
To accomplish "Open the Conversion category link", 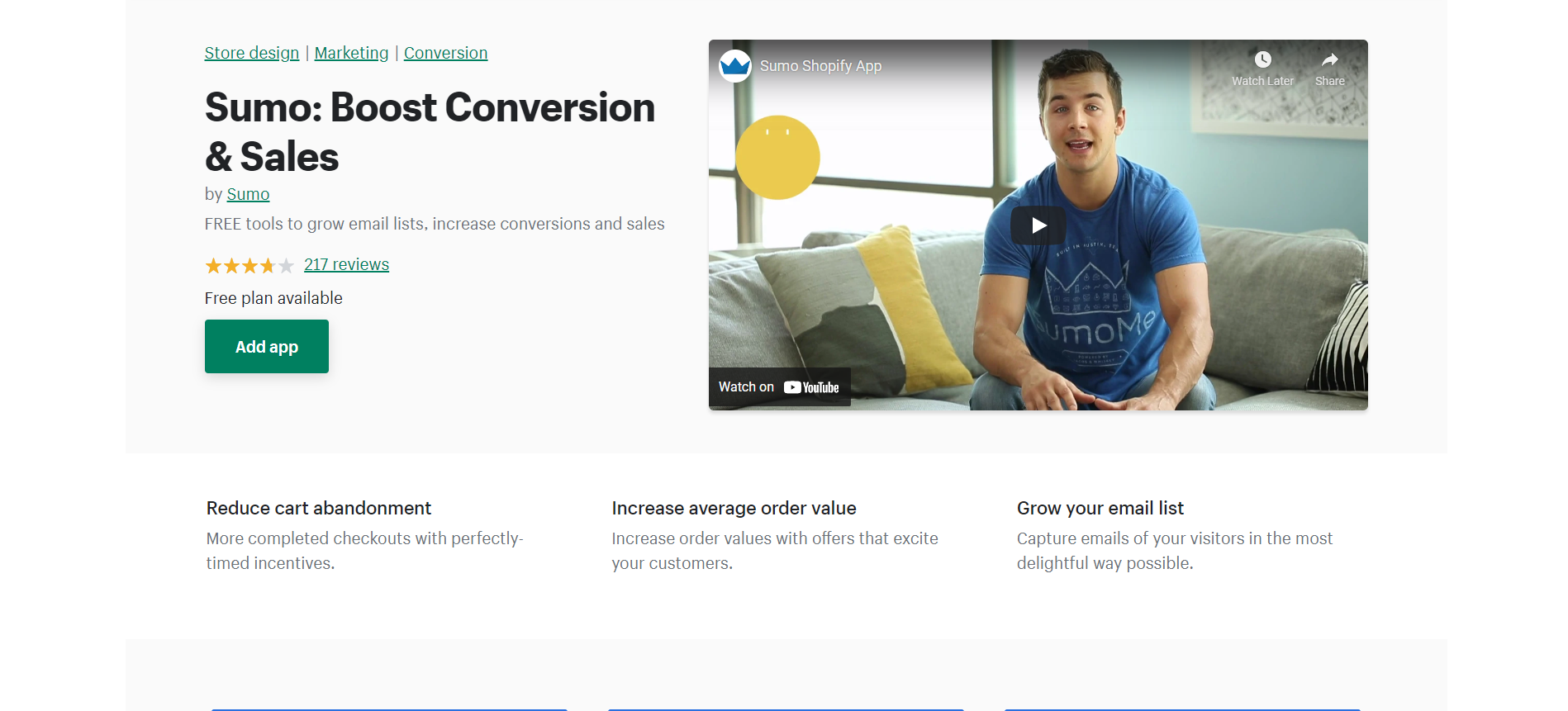I will tap(445, 53).
